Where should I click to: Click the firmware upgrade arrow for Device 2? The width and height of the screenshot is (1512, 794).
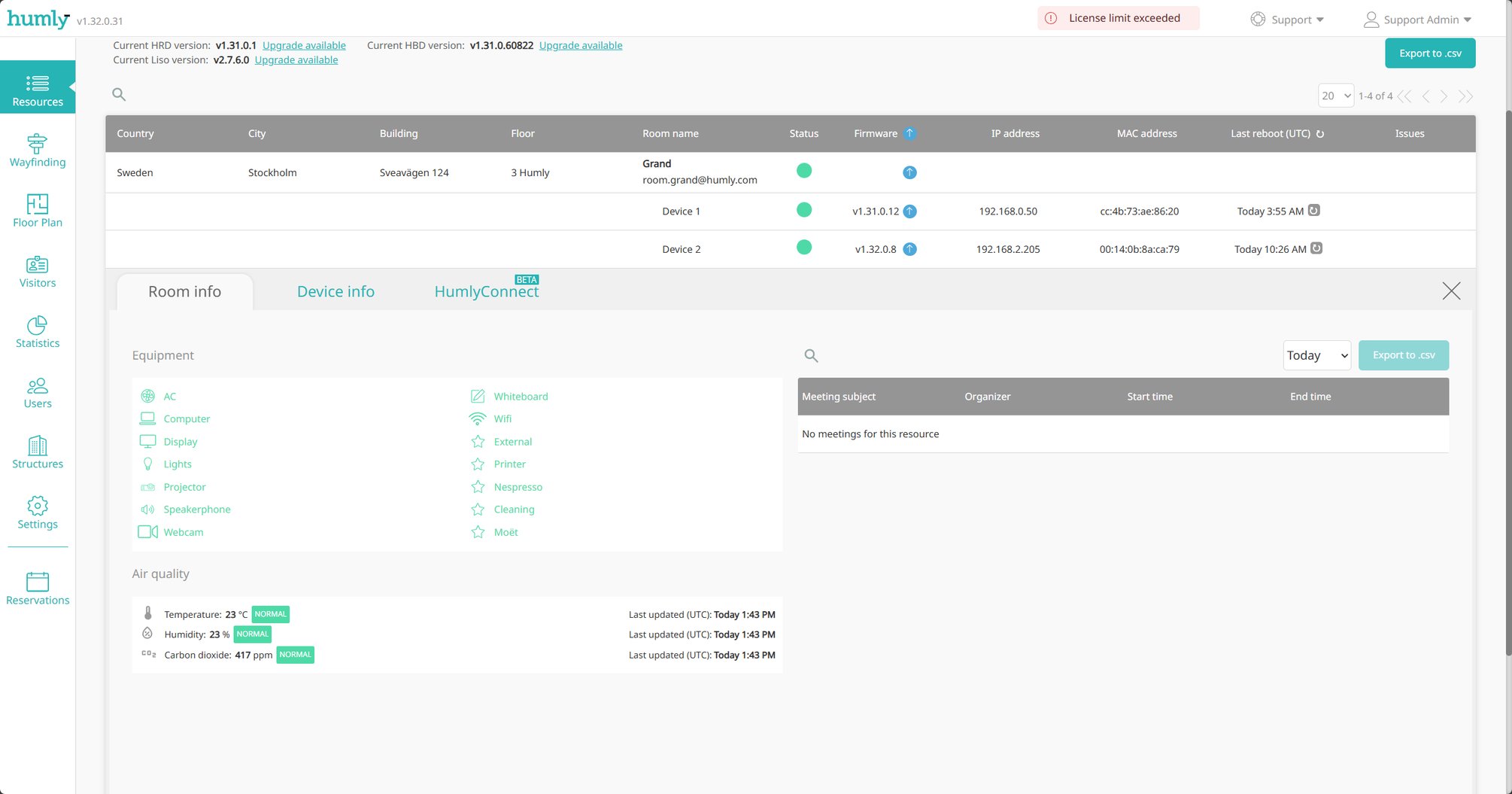pyautogui.click(x=909, y=249)
